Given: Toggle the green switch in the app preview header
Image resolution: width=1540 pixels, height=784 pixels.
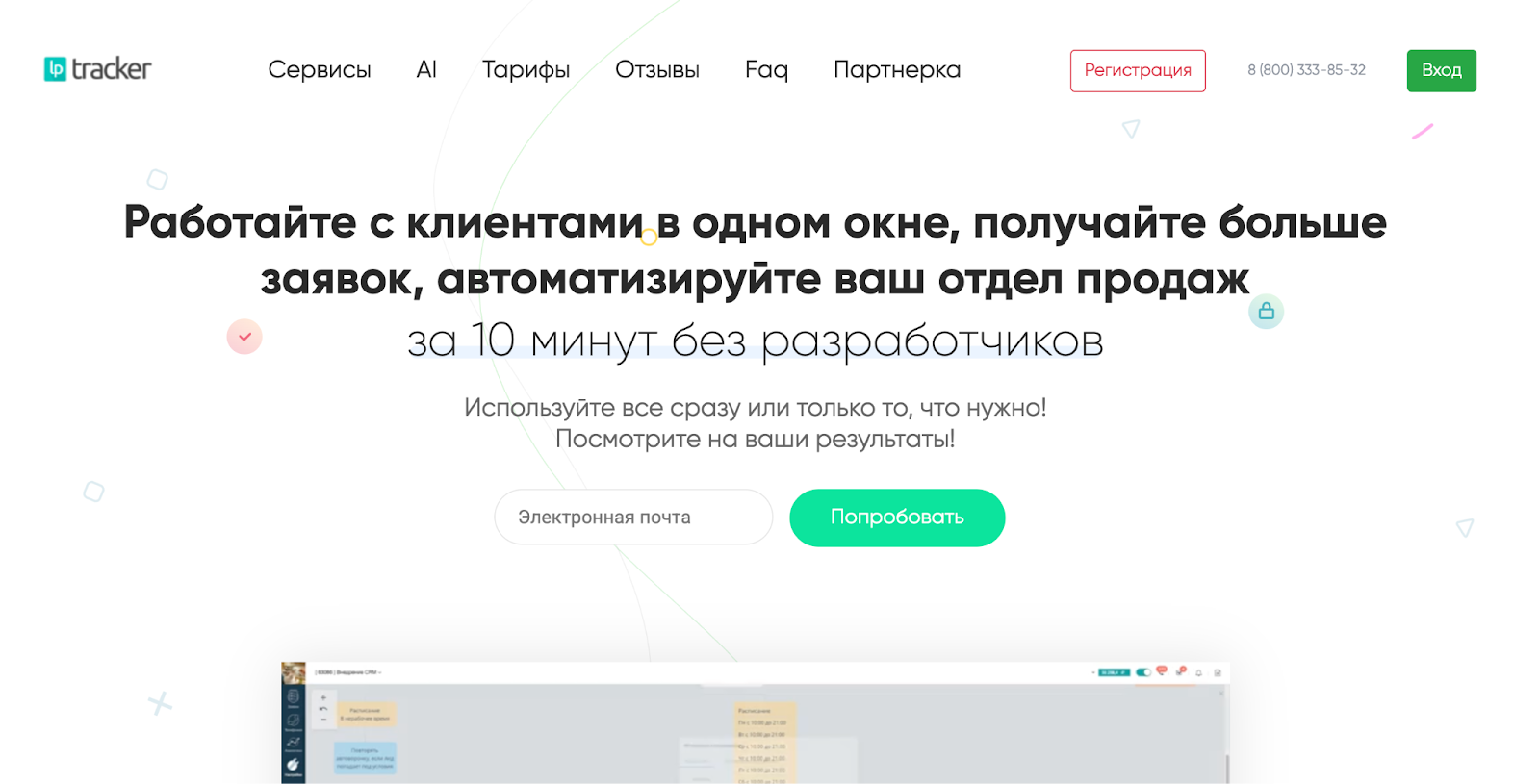Looking at the screenshot, I should [1143, 672].
